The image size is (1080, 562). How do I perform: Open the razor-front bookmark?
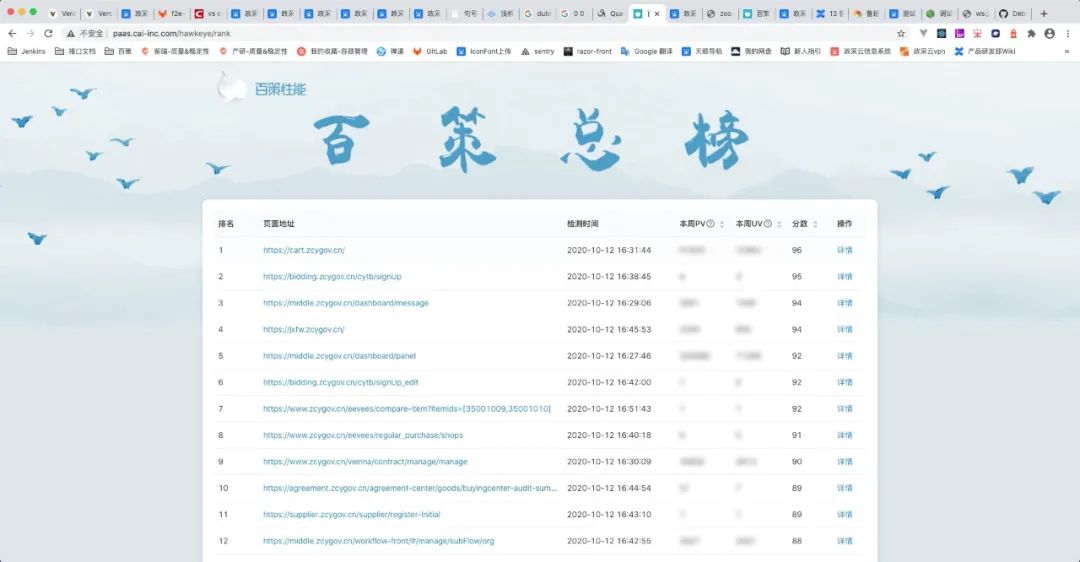588,51
